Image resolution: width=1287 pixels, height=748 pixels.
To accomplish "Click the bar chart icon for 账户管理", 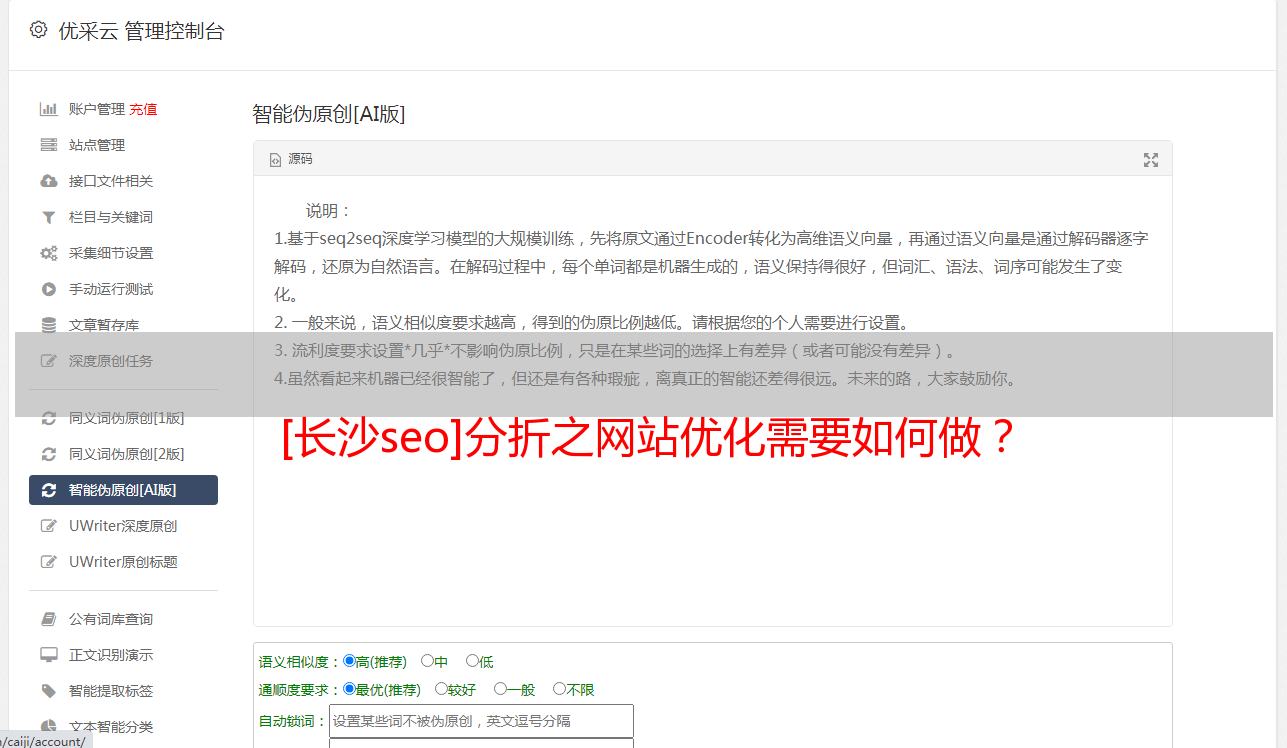I will tap(48, 109).
